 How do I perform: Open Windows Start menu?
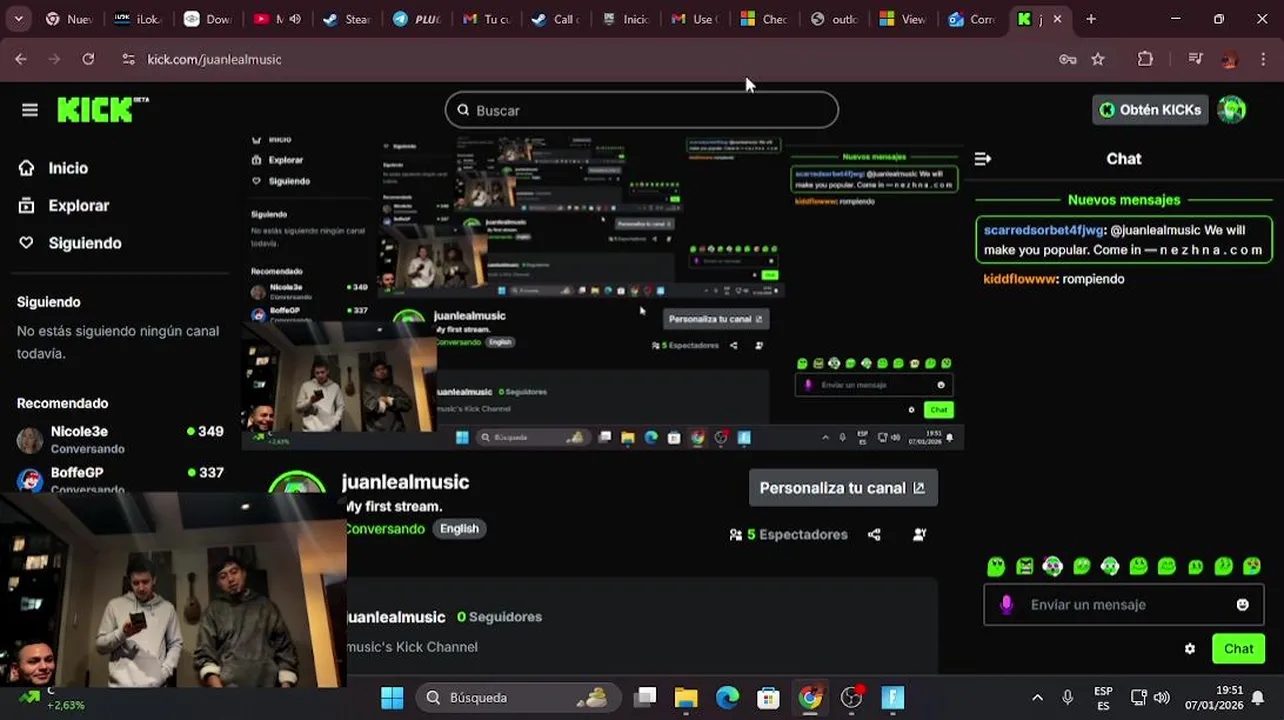[x=392, y=697]
